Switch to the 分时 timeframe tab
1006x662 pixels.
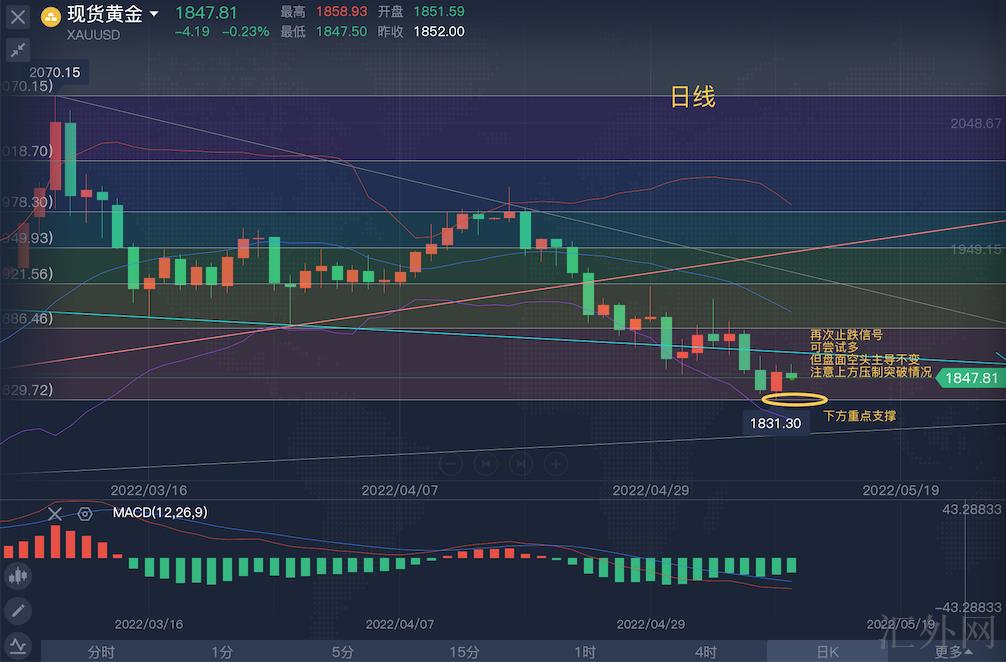tap(101, 652)
